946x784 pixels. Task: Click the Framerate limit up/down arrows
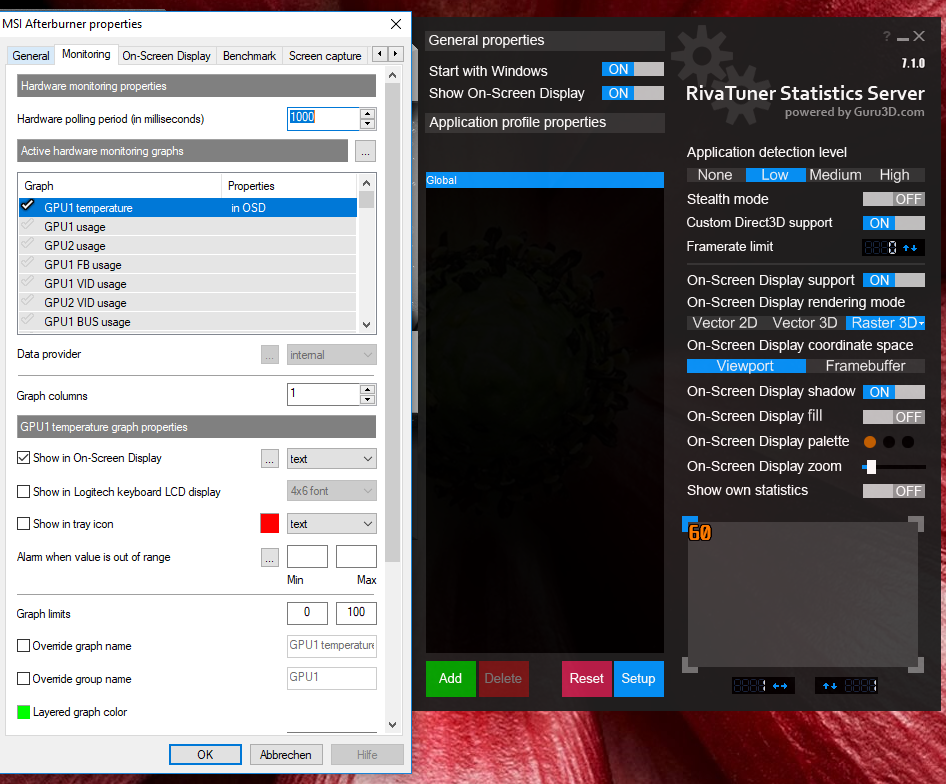pos(910,247)
